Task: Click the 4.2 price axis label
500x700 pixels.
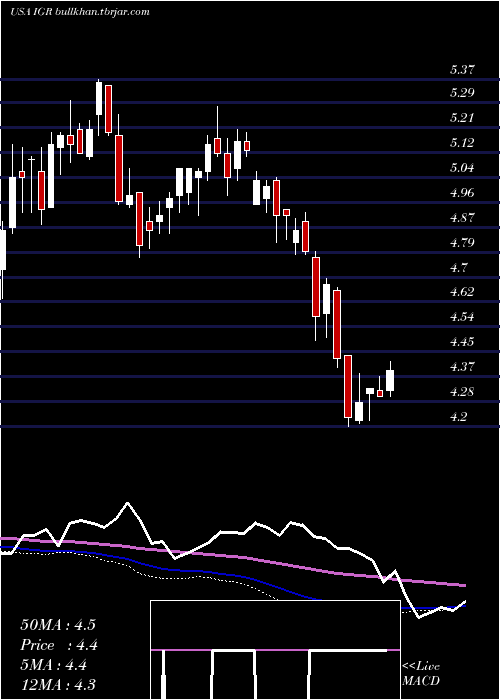Action: 459,417
